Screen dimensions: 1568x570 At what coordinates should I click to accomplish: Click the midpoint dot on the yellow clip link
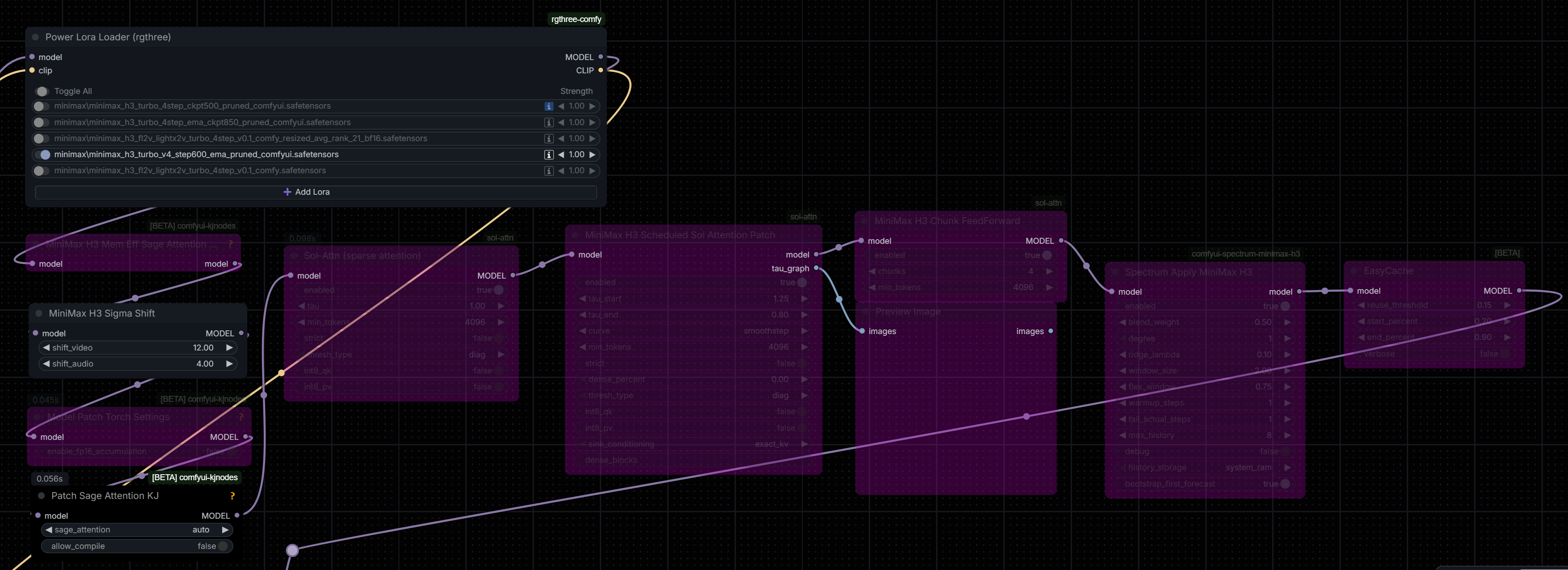[281, 373]
